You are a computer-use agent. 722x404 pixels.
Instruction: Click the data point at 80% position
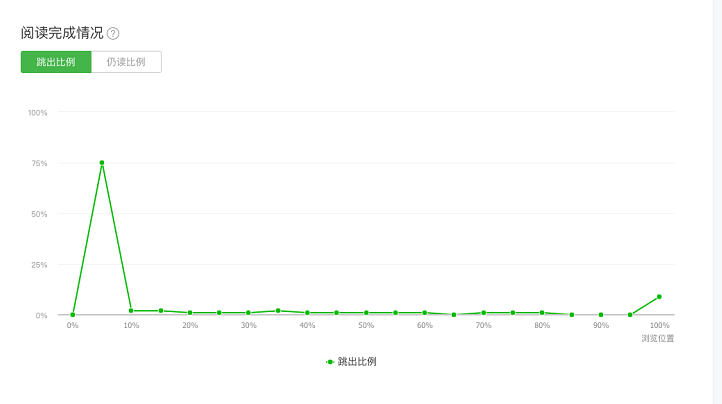click(x=542, y=313)
